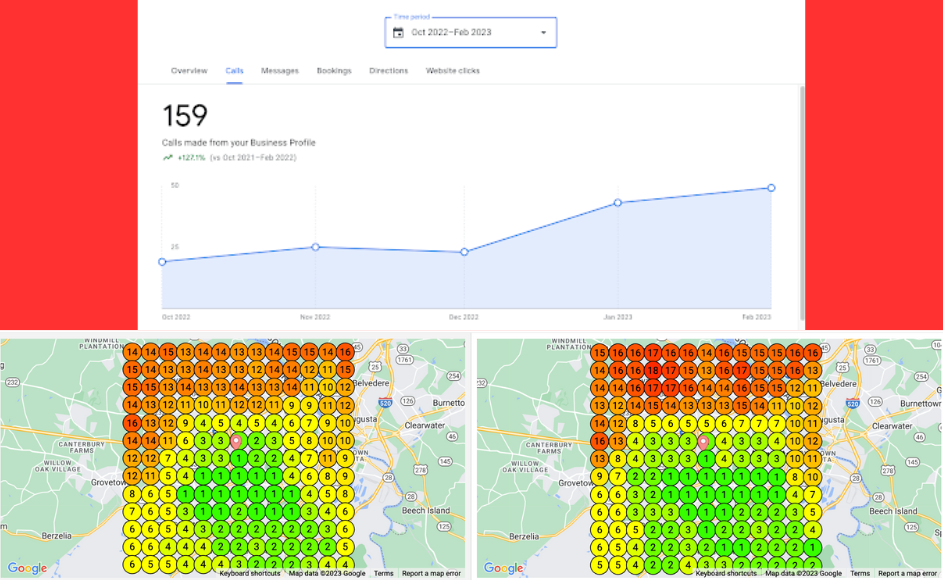Click the Oct 2022 data point on chart

[162, 262]
